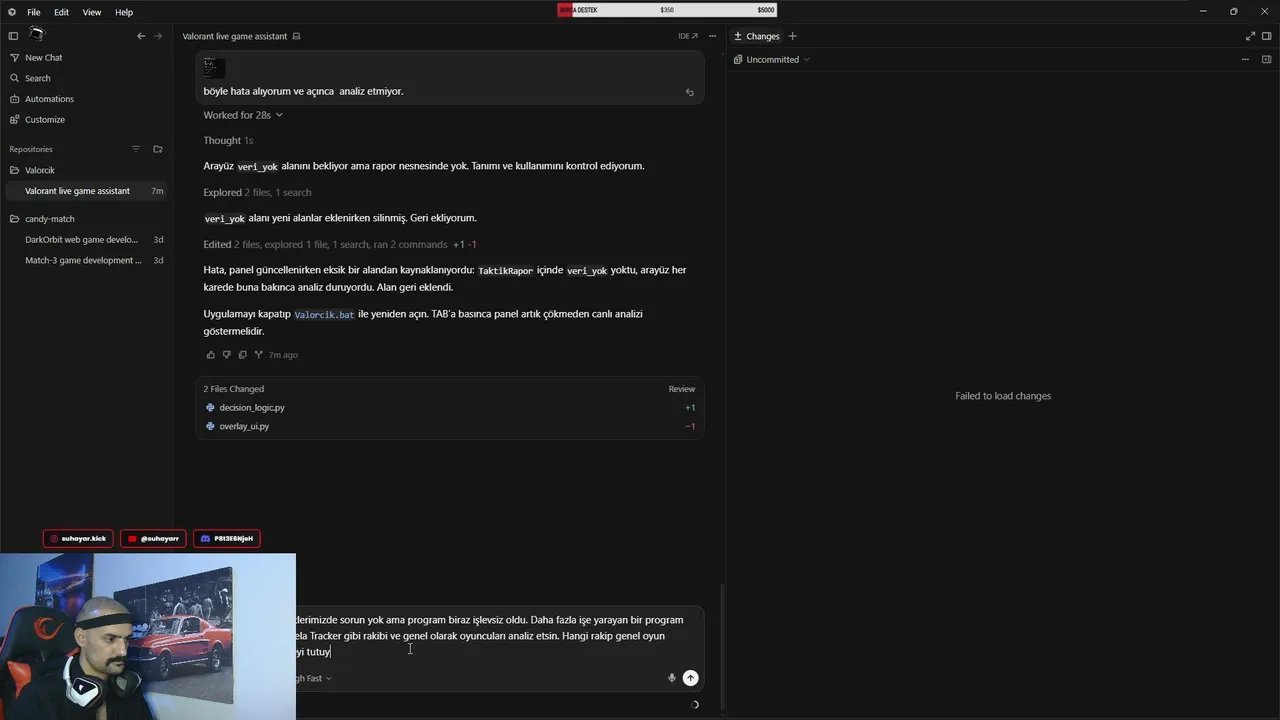Click the Review button for changed files
This screenshot has height=720, width=1280.
[x=682, y=389]
